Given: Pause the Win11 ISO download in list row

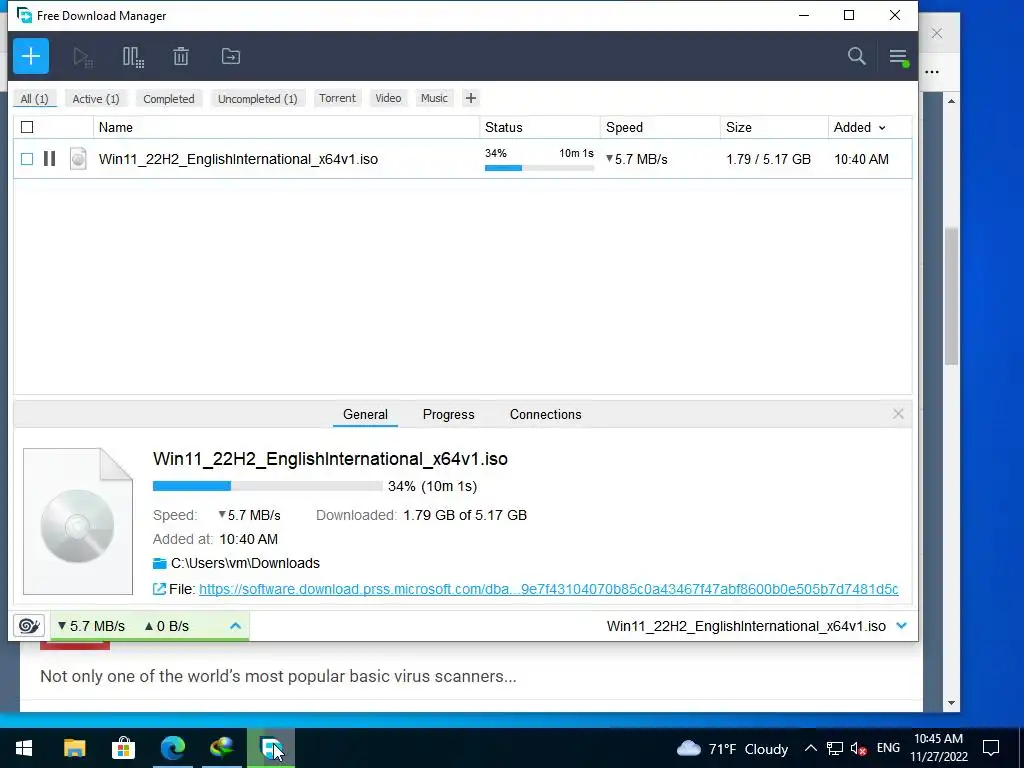Looking at the screenshot, I should pyautogui.click(x=50, y=159).
